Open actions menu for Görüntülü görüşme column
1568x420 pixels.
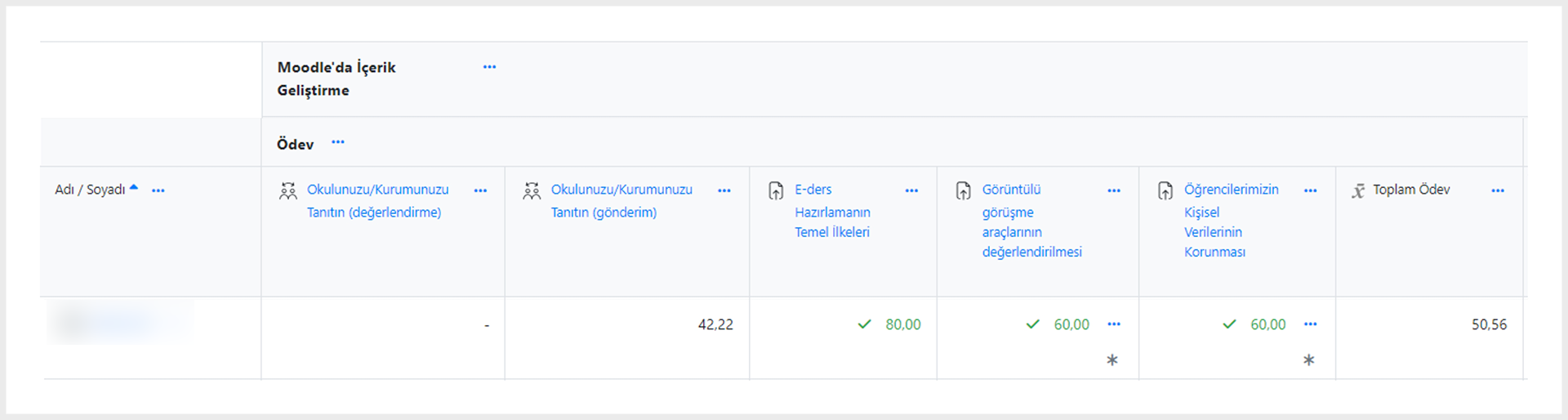1114,190
